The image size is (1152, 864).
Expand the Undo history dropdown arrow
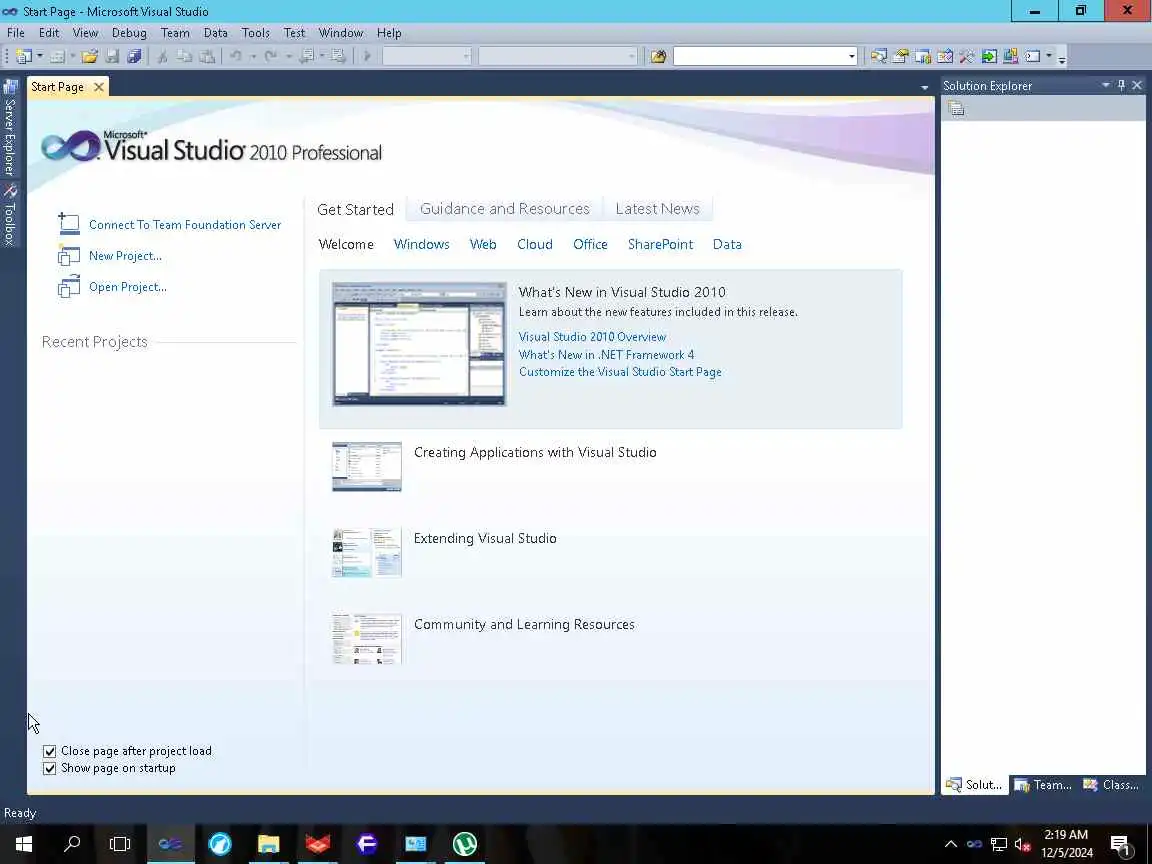(252, 56)
